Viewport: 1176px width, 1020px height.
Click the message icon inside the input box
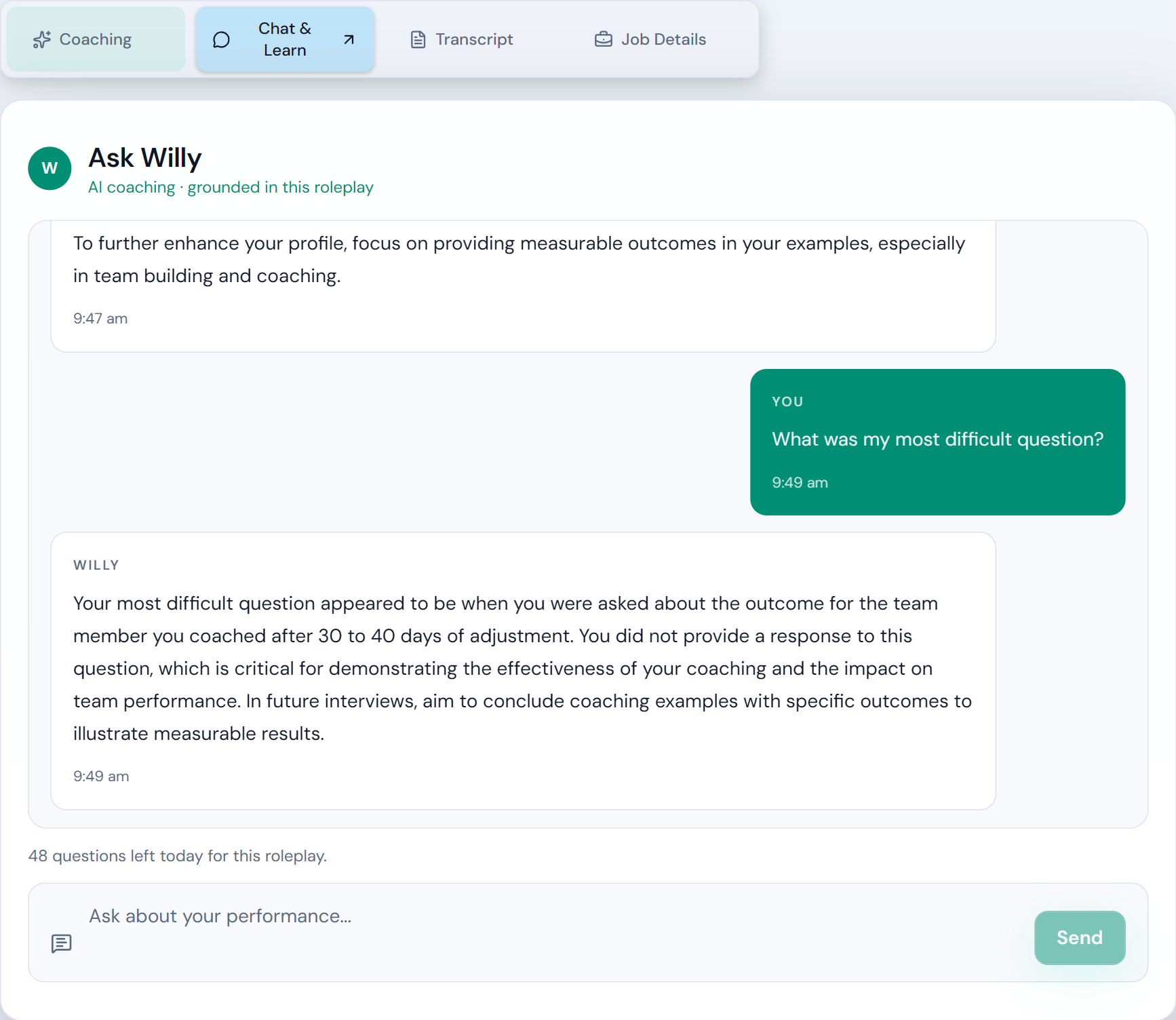(x=62, y=943)
